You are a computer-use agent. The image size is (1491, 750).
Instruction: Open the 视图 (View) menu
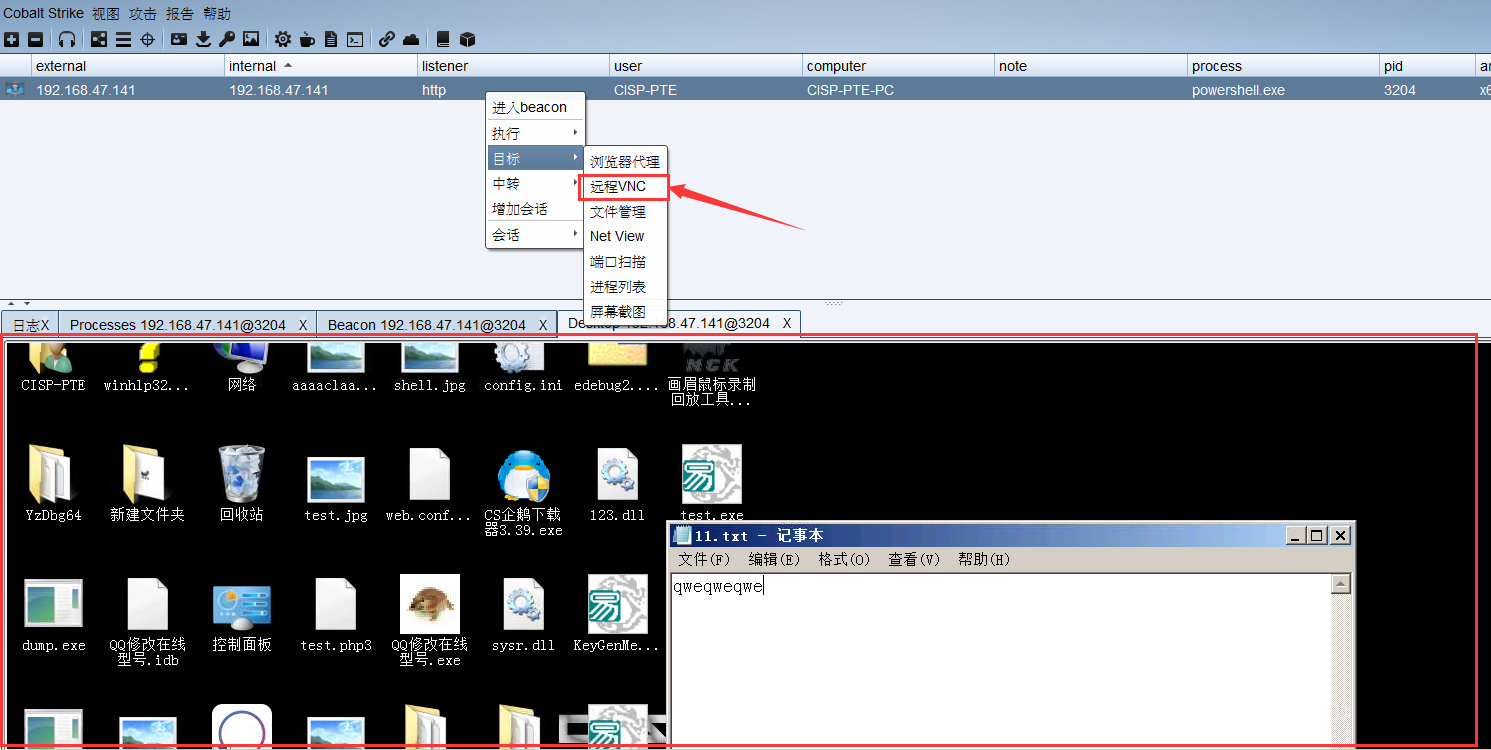(105, 14)
